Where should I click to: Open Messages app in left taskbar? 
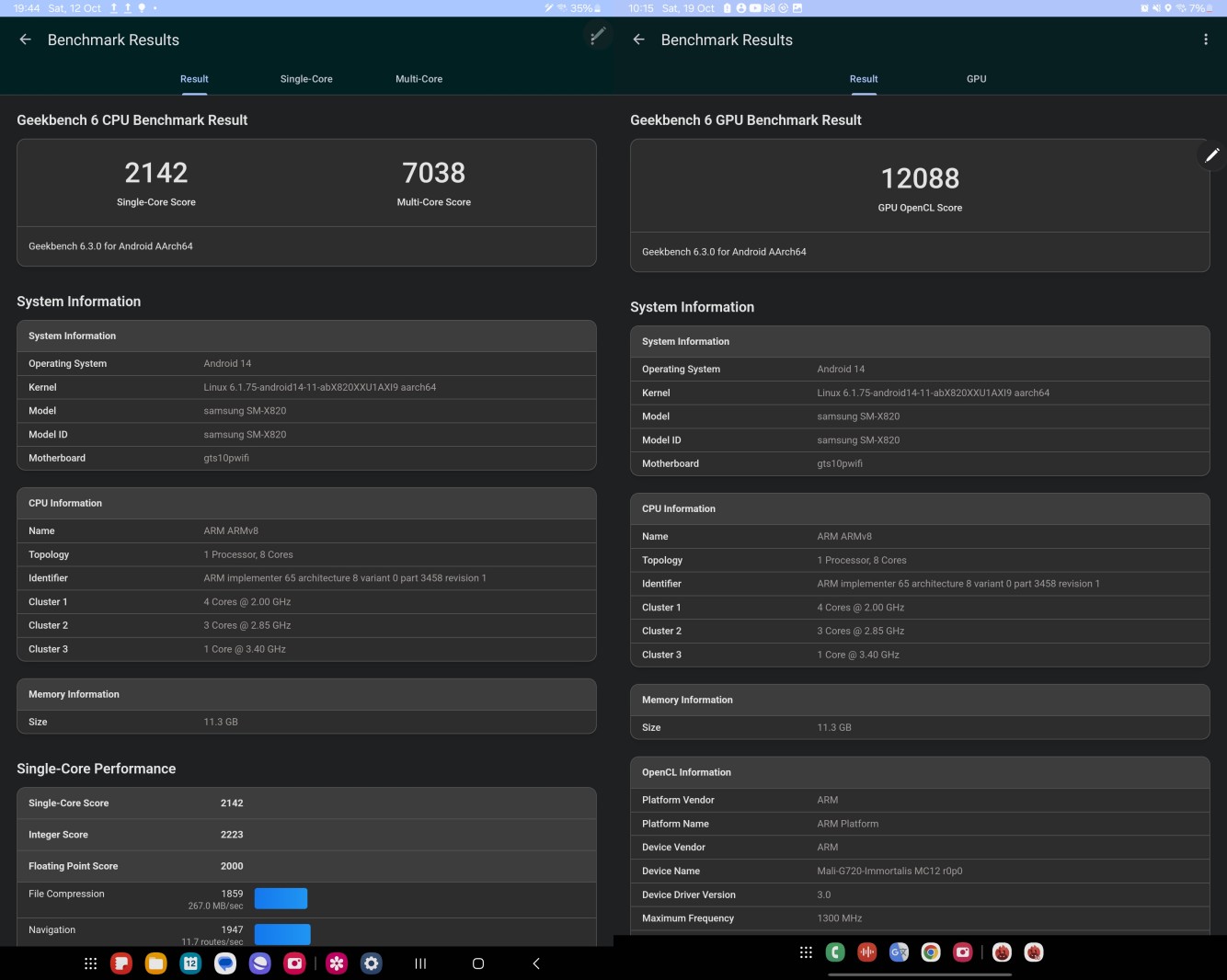point(225,963)
